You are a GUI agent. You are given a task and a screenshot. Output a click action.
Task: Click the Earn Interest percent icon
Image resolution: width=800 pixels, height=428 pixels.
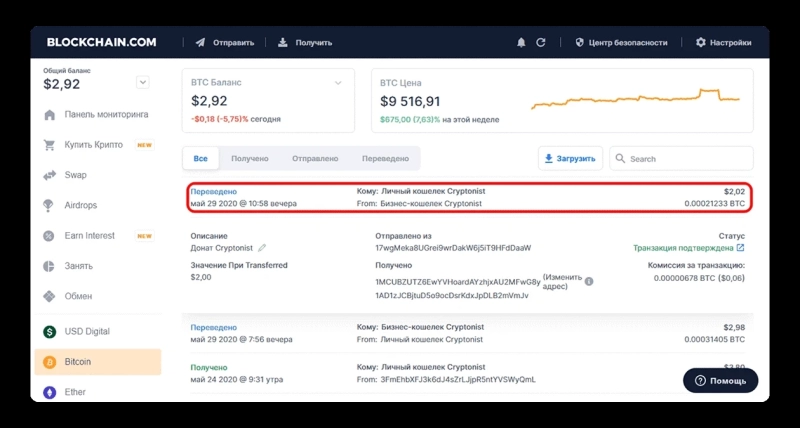(49, 236)
